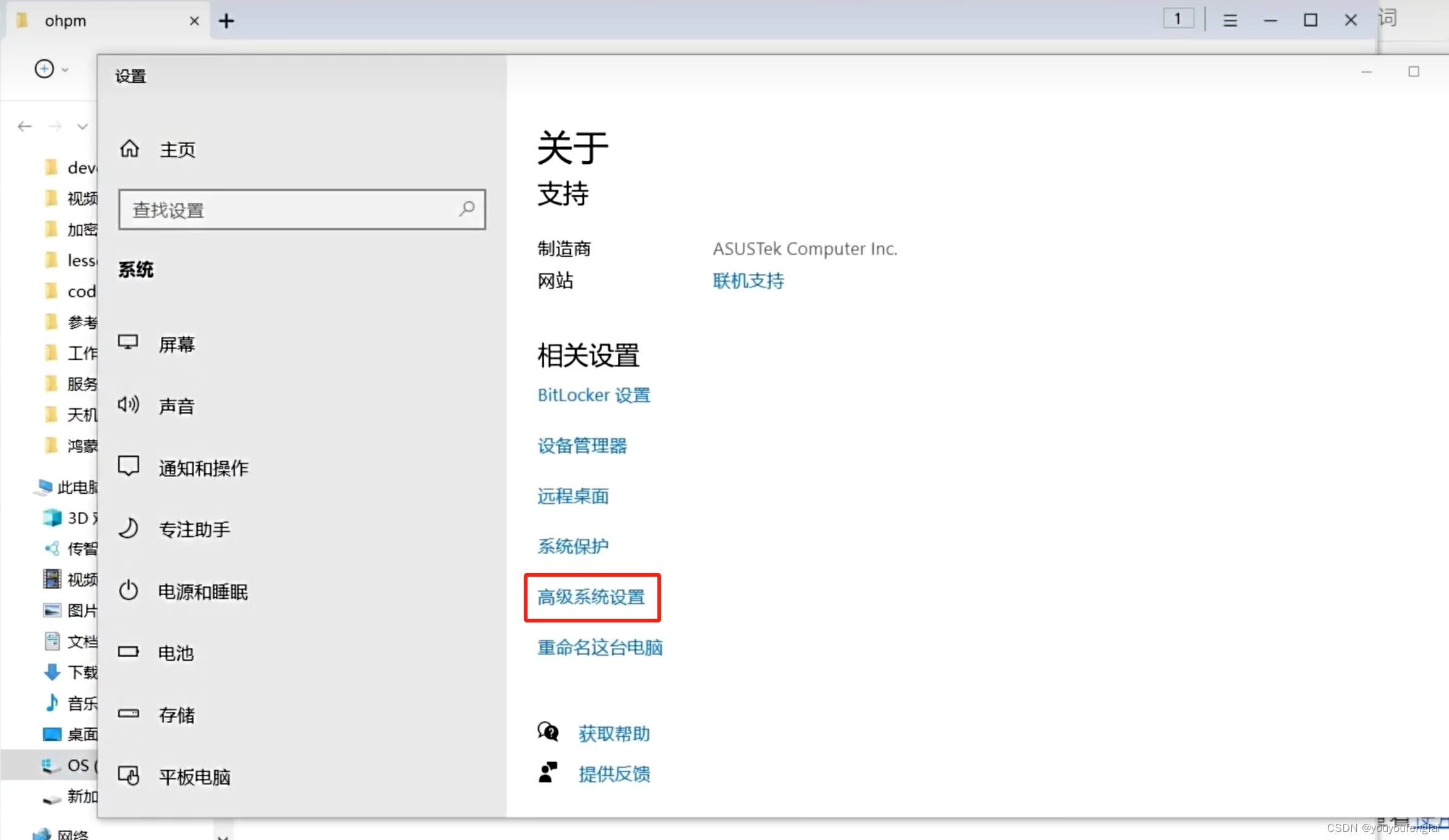Click the Get help (获取帮助) chat icon
The width and height of the screenshot is (1449, 840).
point(548,732)
